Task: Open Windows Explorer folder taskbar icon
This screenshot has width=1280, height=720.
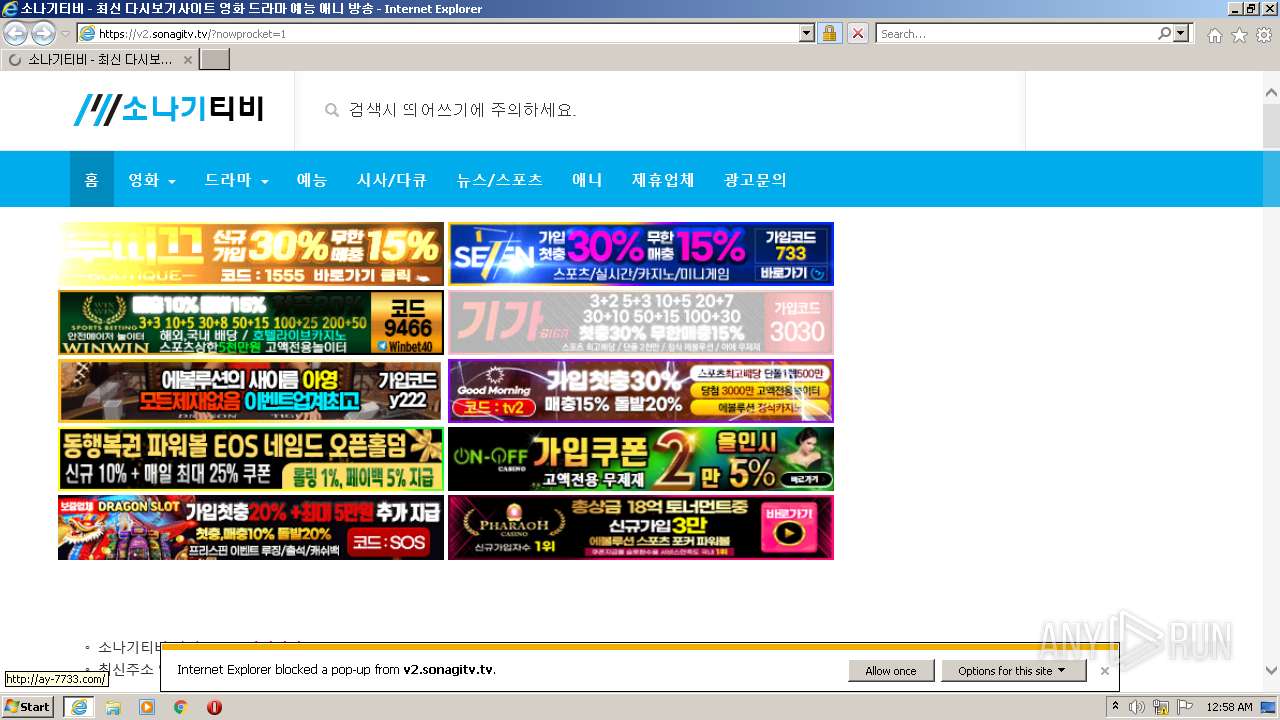Action: [x=113, y=707]
